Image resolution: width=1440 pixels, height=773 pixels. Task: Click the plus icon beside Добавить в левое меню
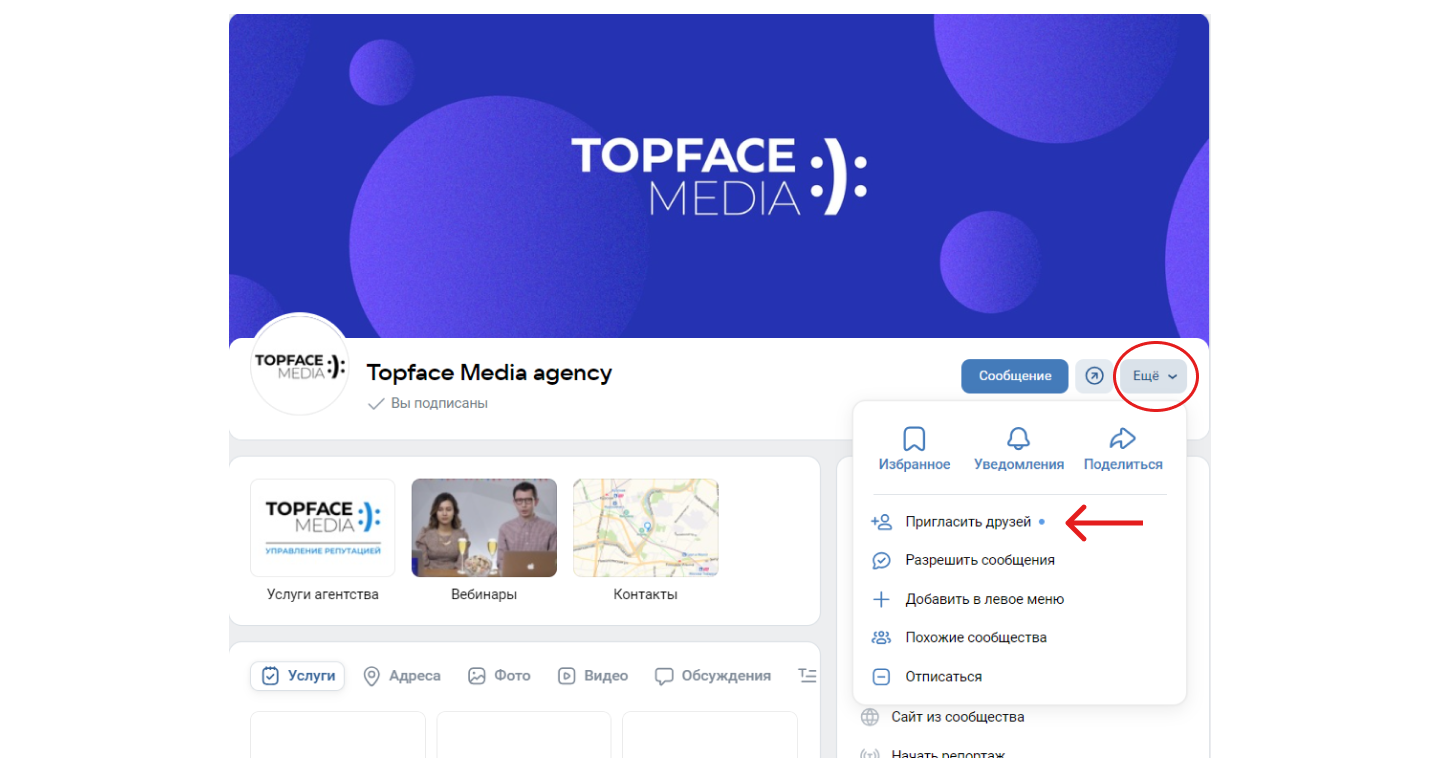pos(881,599)
